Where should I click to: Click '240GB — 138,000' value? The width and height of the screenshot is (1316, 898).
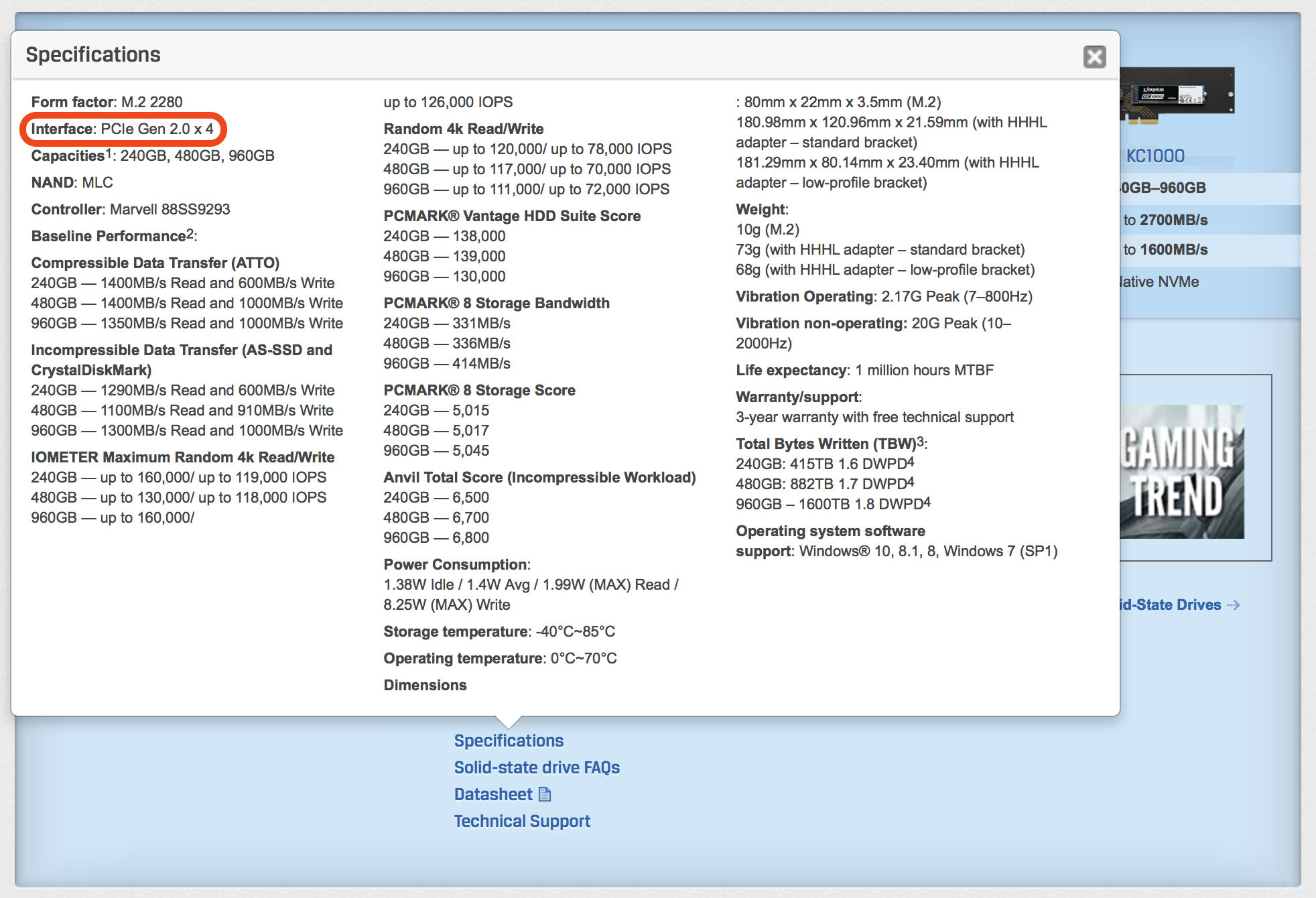(444, 236)
